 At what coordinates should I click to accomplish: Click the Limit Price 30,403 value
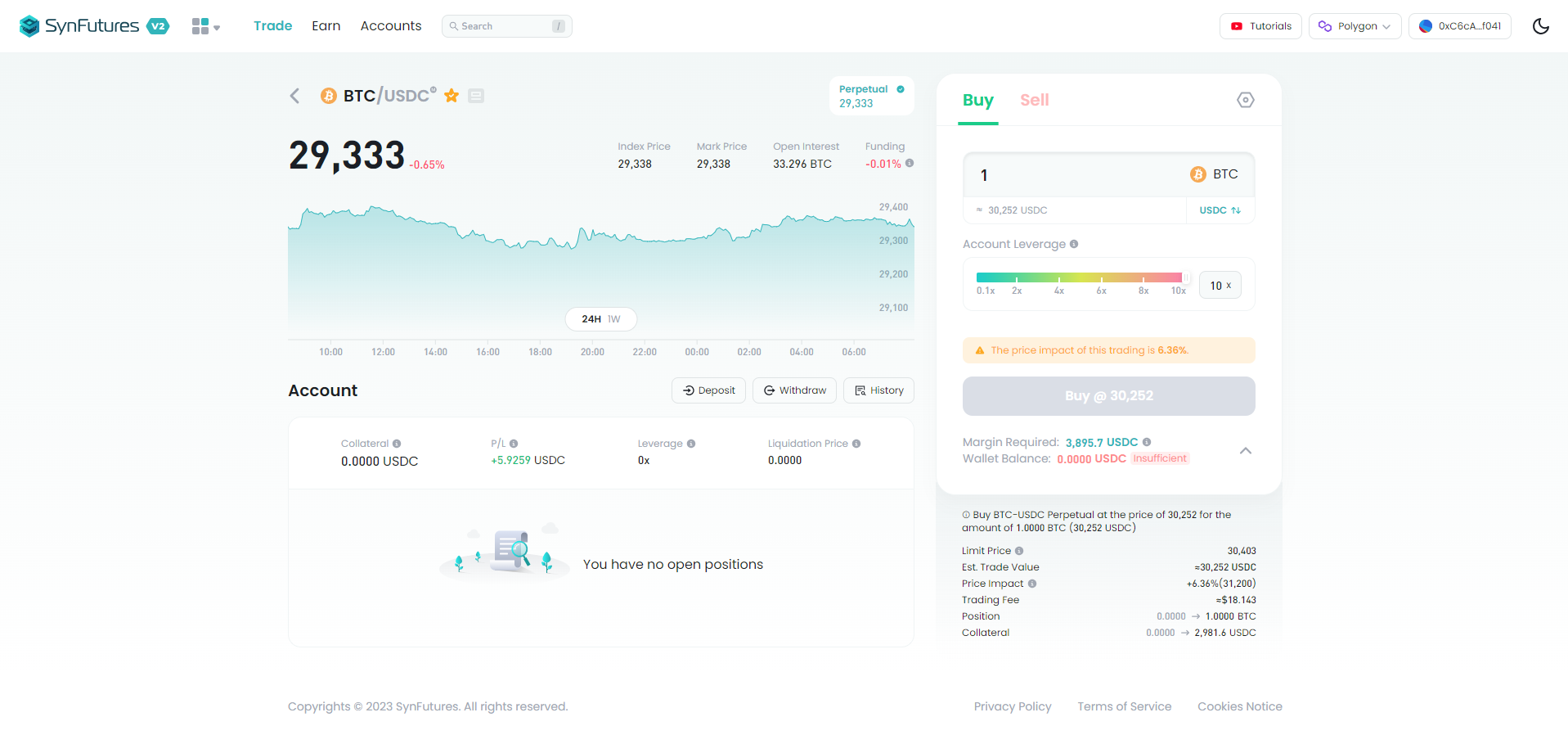click(1242, 551)
